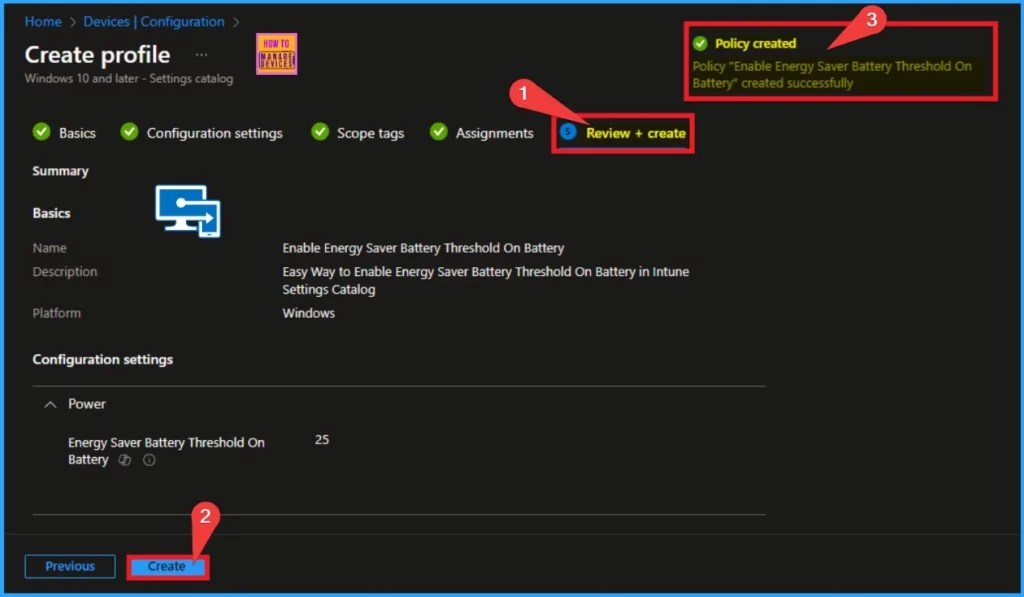Click the Summary heading
Image resolution: width=1024 pixels, height=597 pixels.
point(60,171)
